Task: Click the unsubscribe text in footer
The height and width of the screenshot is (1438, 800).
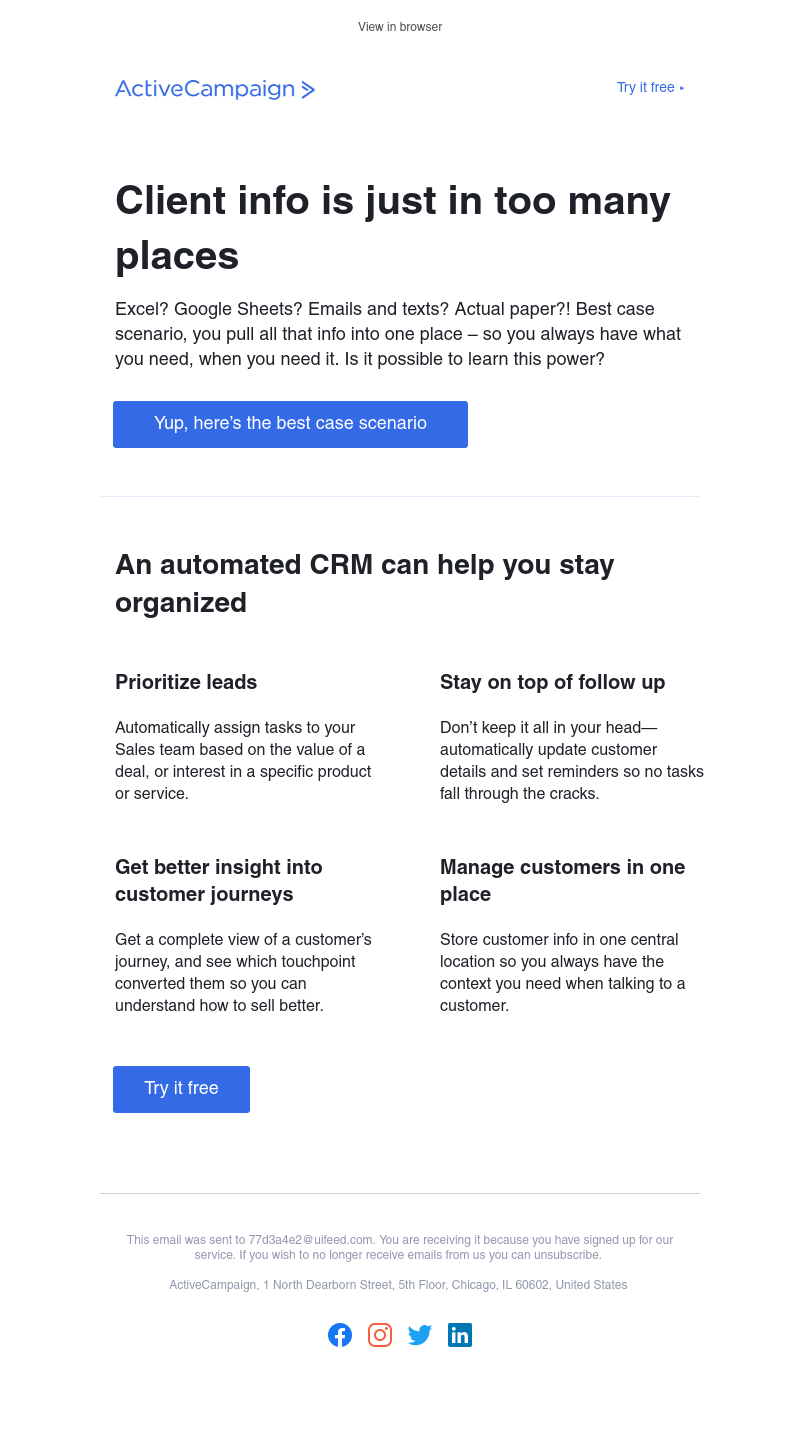Action: [571, 1255]
